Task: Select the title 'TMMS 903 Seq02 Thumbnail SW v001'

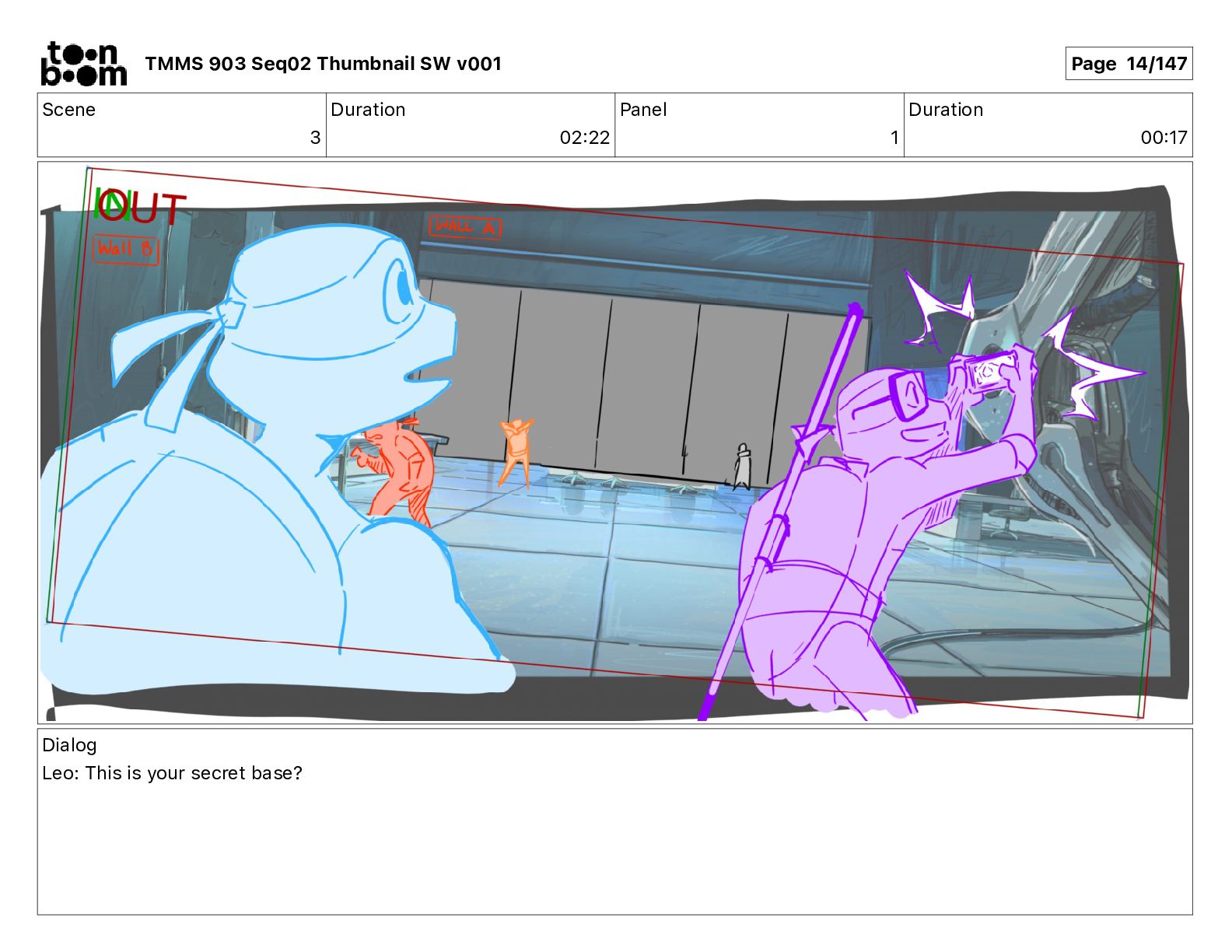Action: 323,64
